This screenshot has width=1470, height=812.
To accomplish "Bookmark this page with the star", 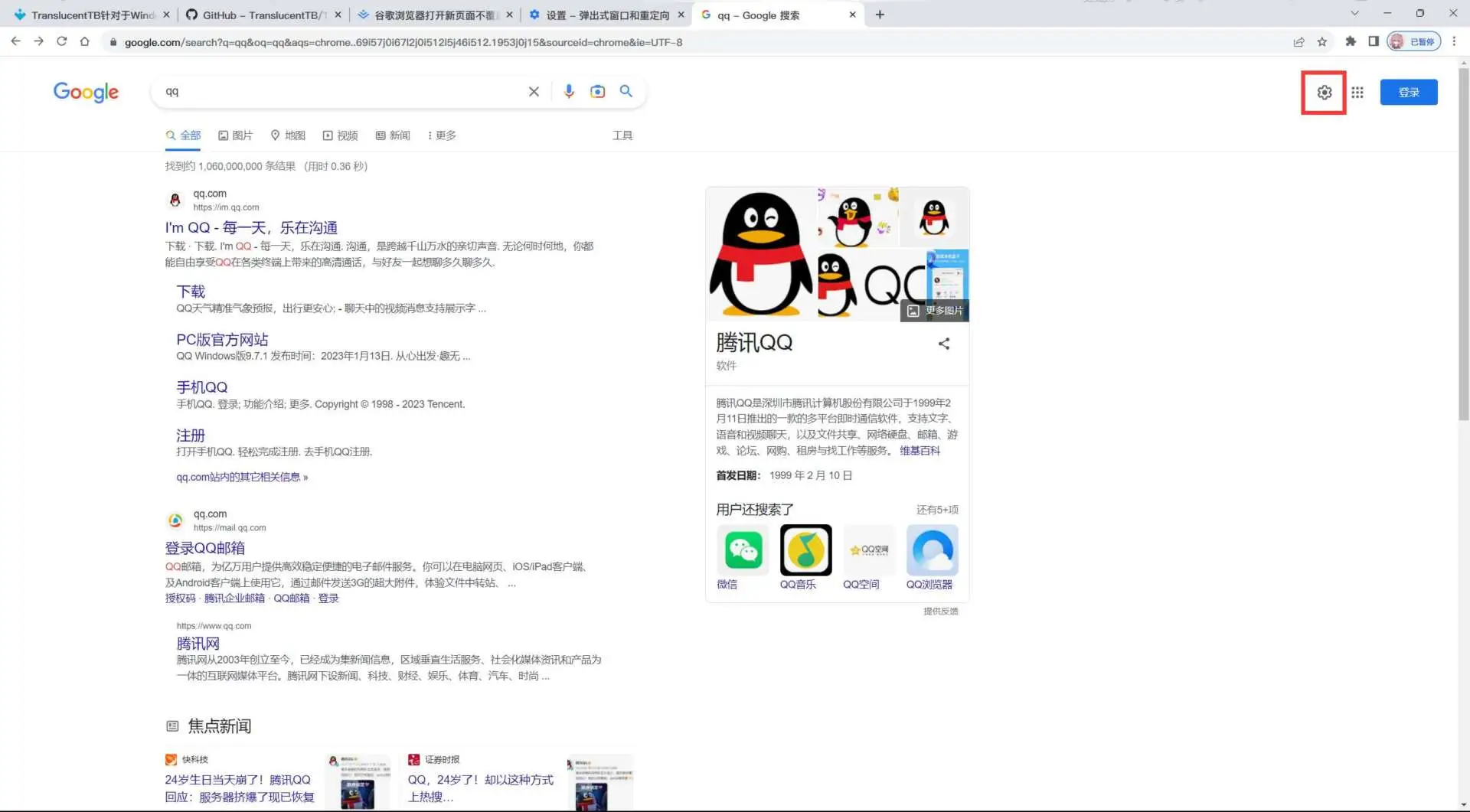I will tap(1322, 42).
